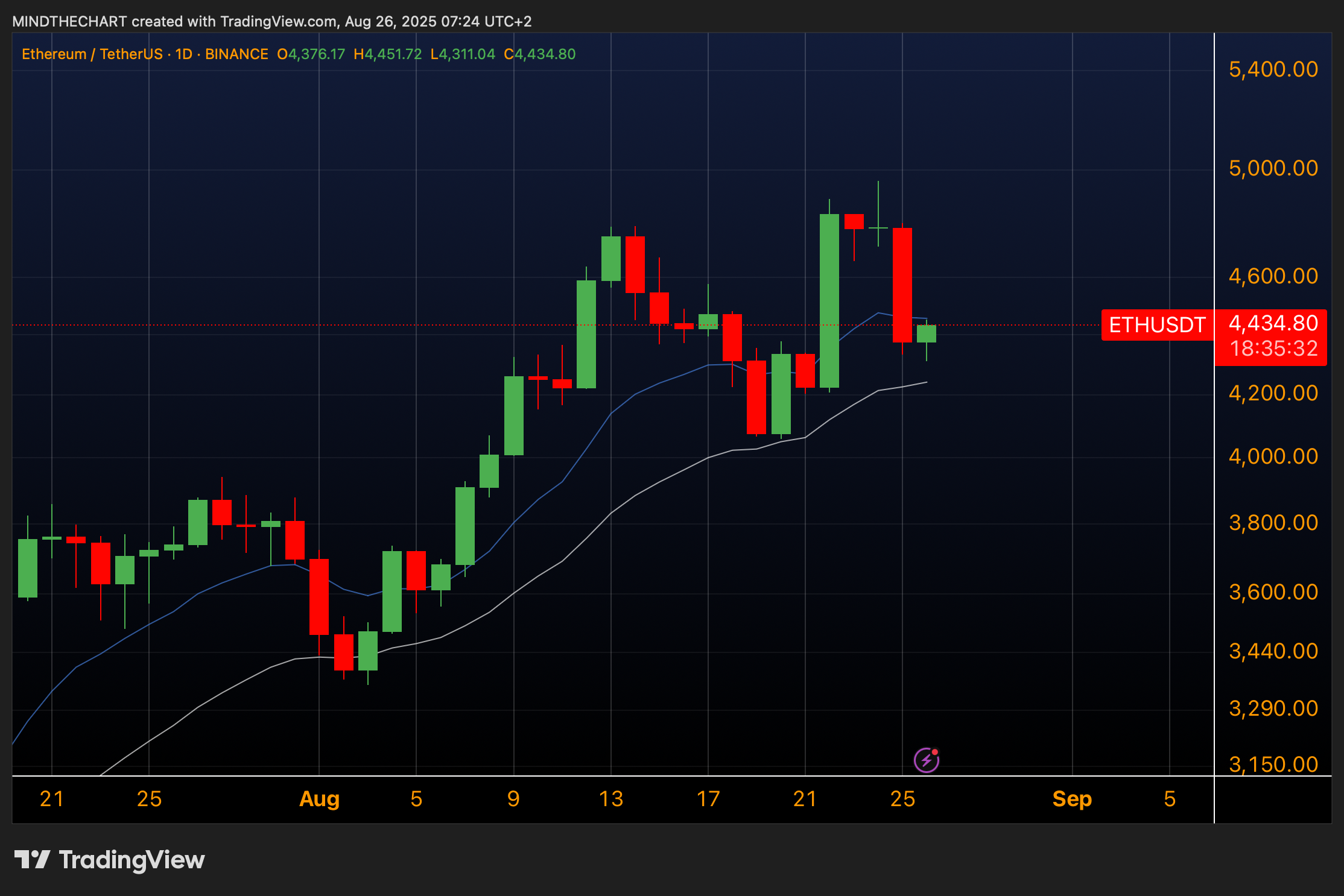Screen dimensions: 1344x896
Task: Click the Ethereum / TetherUS chart title
Action: coord(92,54)
